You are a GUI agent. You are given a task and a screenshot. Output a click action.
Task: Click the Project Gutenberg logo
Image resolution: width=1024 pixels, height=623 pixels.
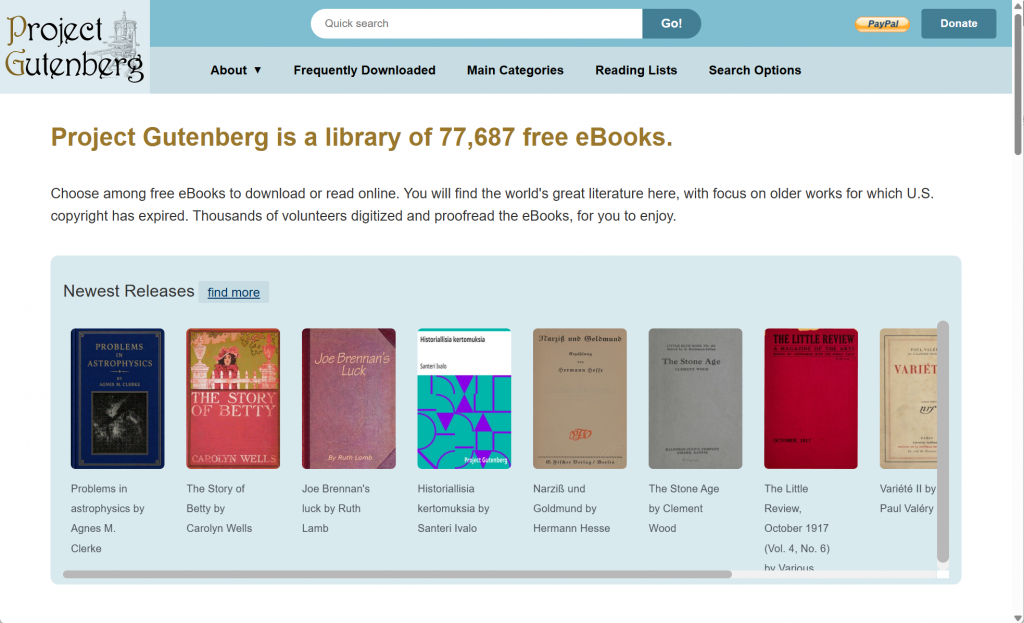pyautogui.click(x=74, y=47)
